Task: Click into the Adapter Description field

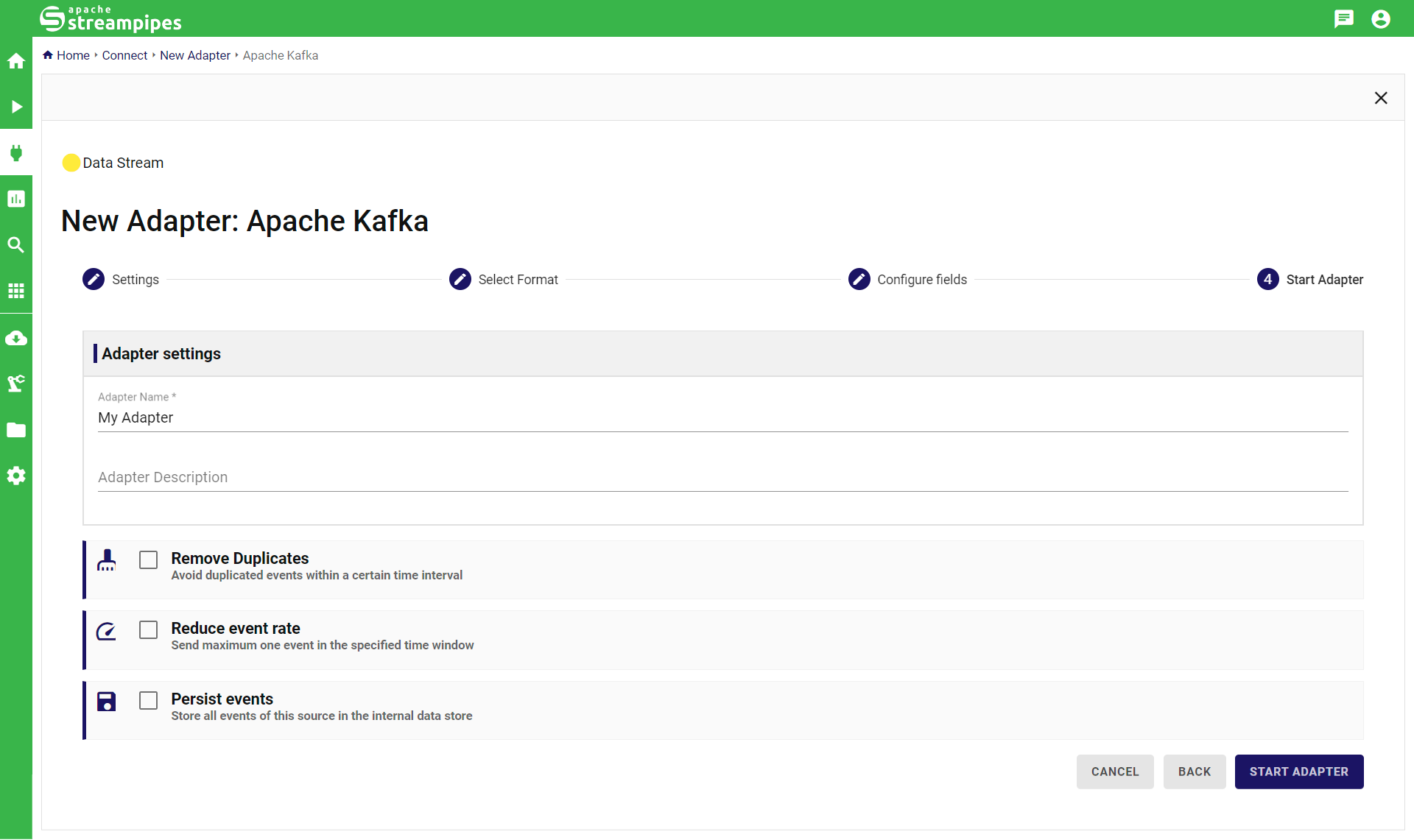Action: (x=722, y=477)
